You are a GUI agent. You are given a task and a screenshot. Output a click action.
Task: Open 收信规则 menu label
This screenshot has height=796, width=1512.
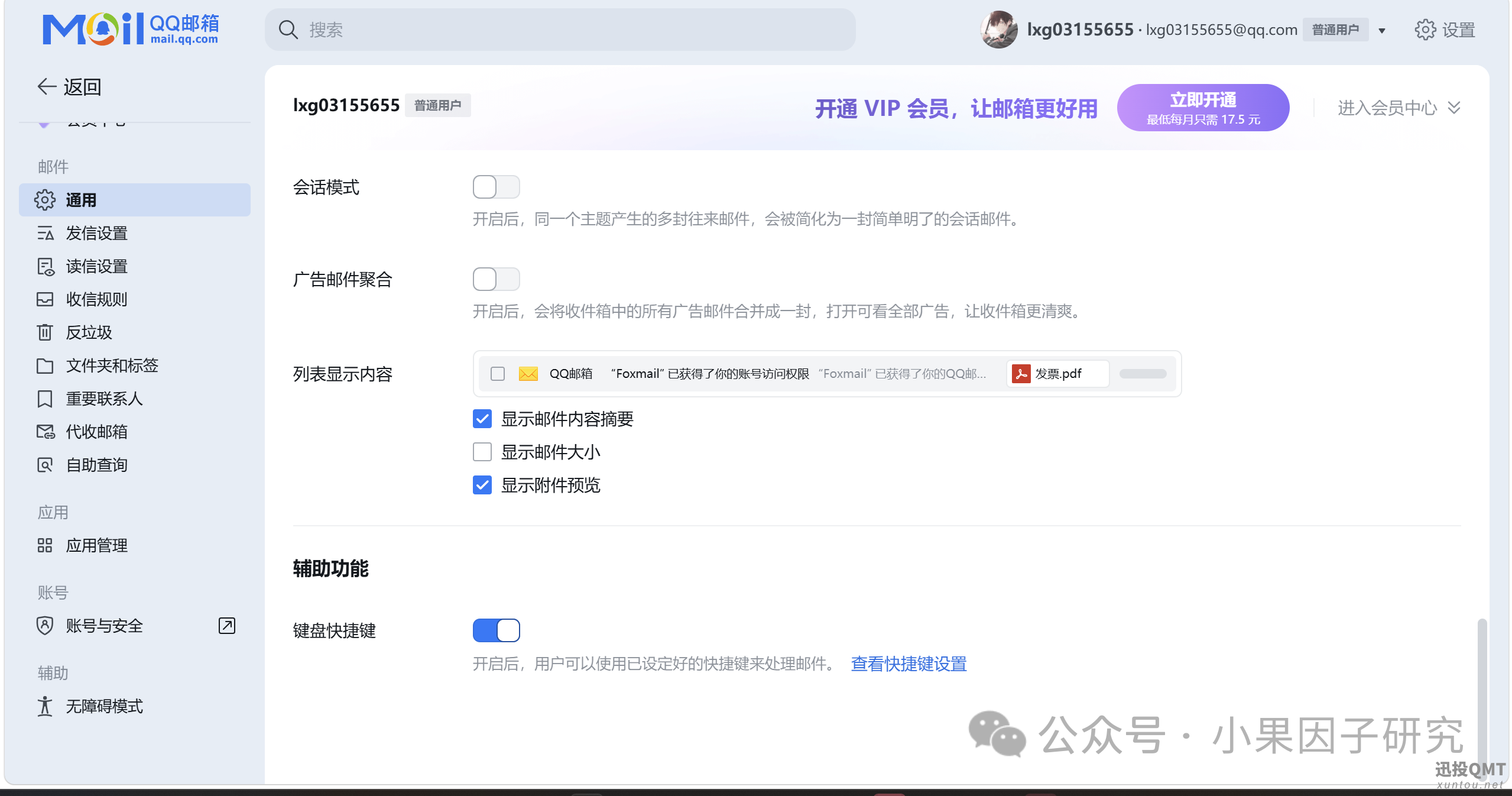tap(97, 299)
